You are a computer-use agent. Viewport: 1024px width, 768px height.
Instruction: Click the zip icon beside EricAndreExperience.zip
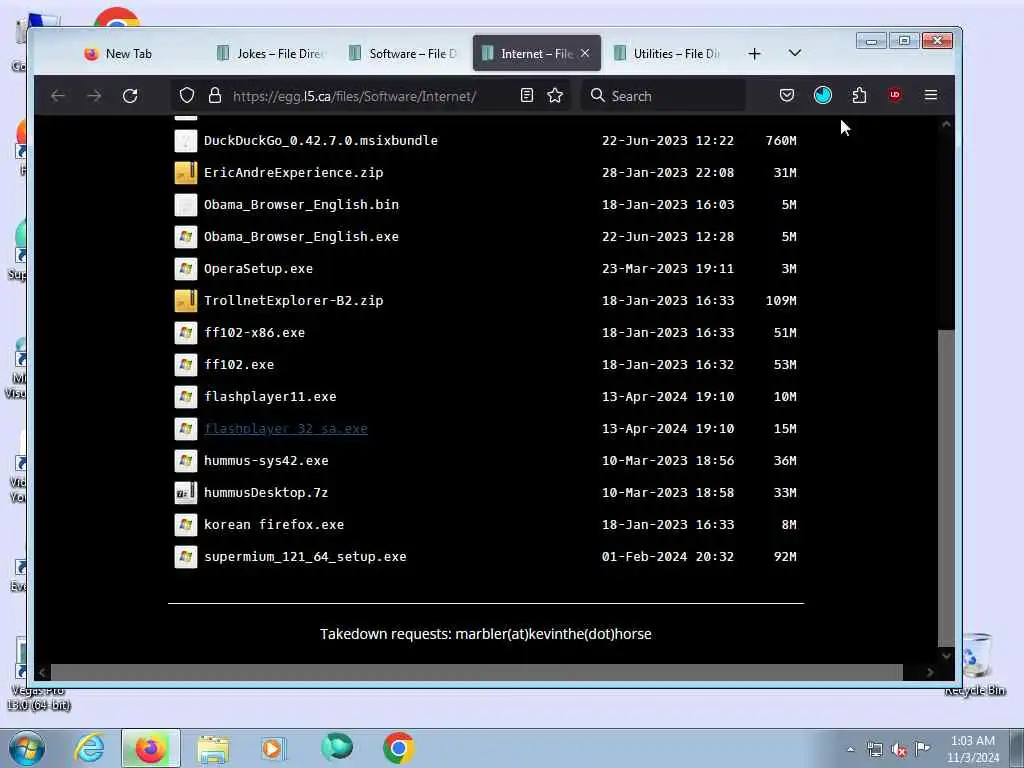pyautogui.click(x=185, y=172)
